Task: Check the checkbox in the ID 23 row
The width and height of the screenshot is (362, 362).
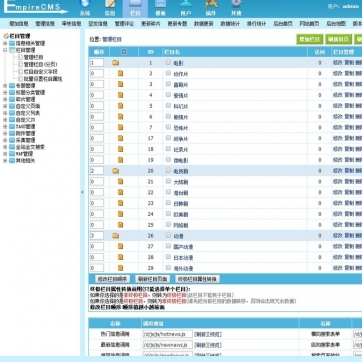Action: [168, 203]
